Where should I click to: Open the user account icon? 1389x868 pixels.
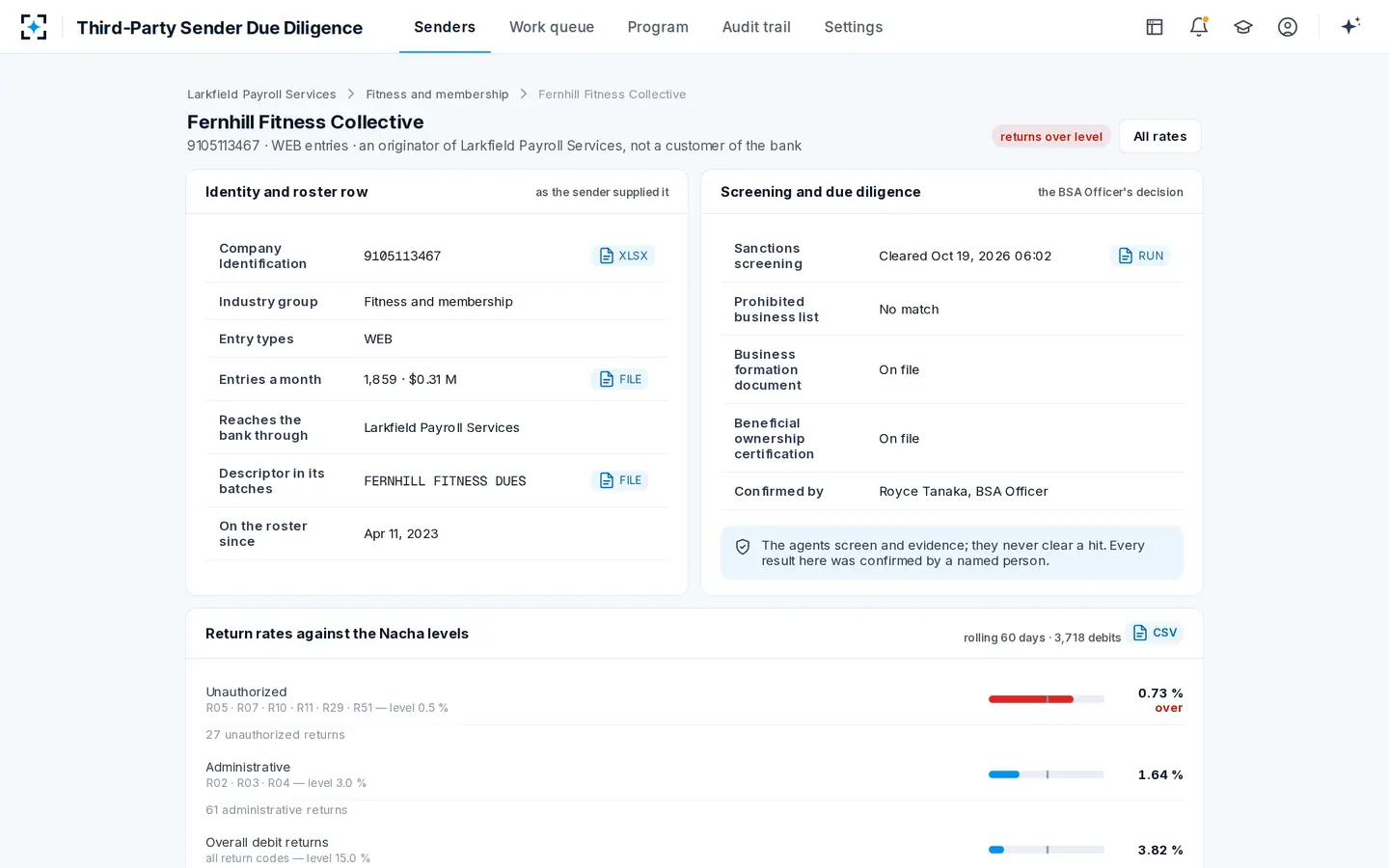1288,27
